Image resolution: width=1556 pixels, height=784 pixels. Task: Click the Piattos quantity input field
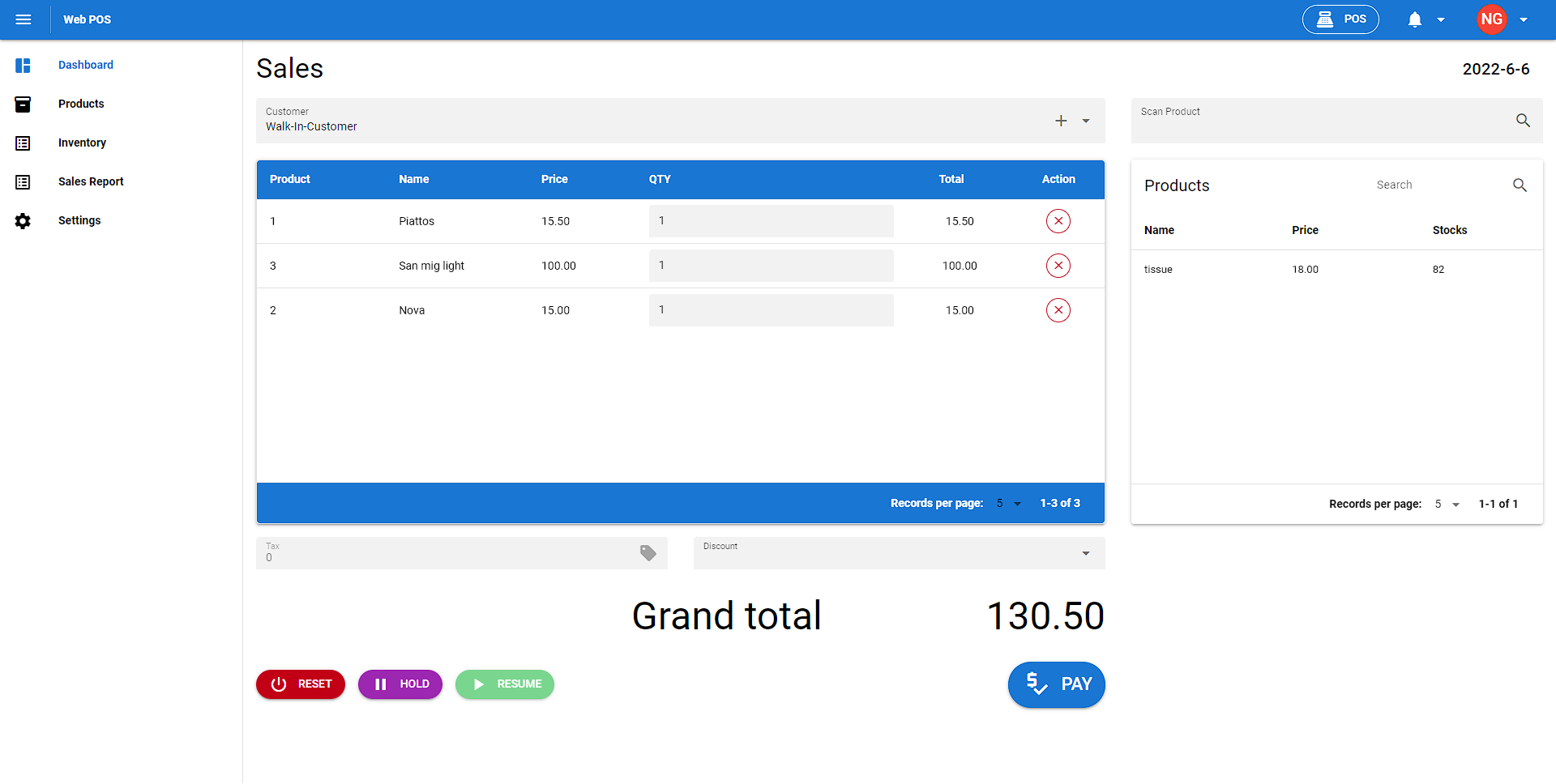click(771, 221)
